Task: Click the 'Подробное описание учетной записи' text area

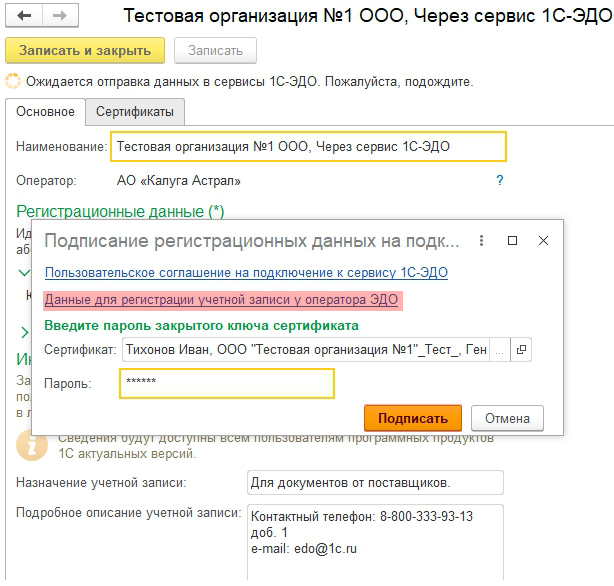Action: tap(375, 543)
